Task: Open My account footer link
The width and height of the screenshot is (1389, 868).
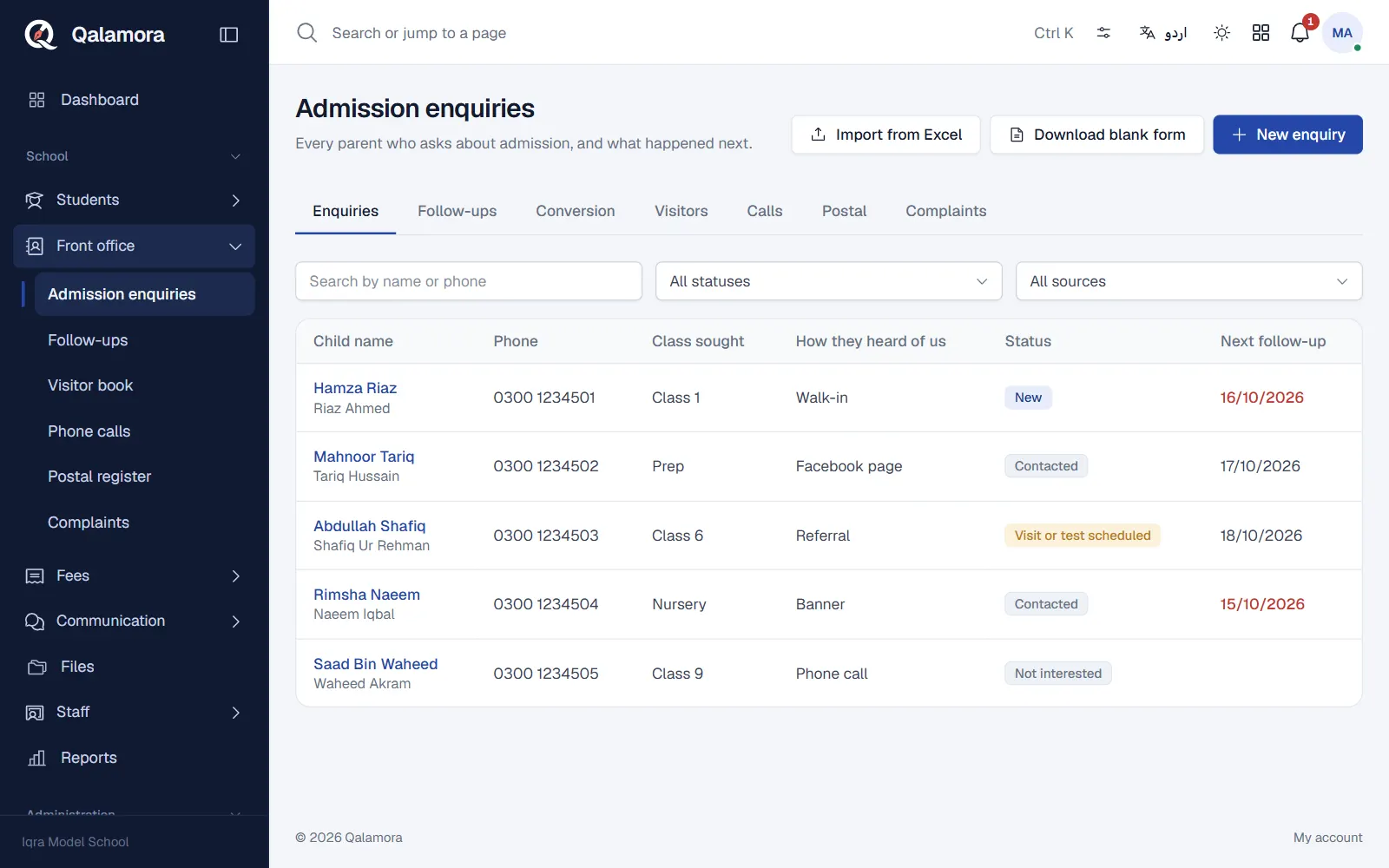Action: [x=1327, y=838]
